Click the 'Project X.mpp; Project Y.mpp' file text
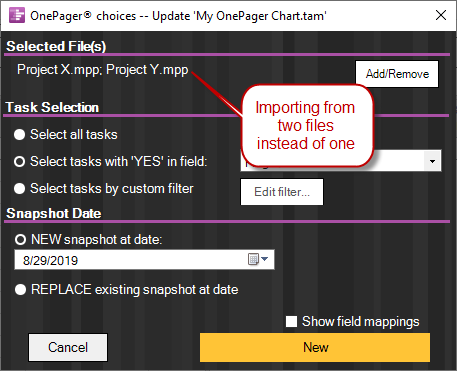Image resolution: width=457 pixels, height=371 pixels. (x=103, y=70)
